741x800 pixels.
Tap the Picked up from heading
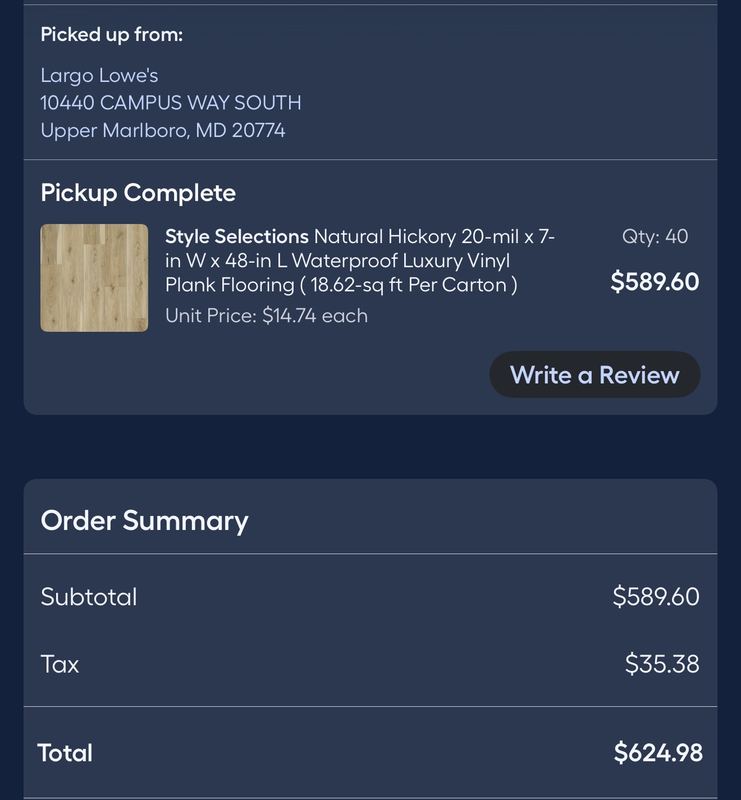112,35
